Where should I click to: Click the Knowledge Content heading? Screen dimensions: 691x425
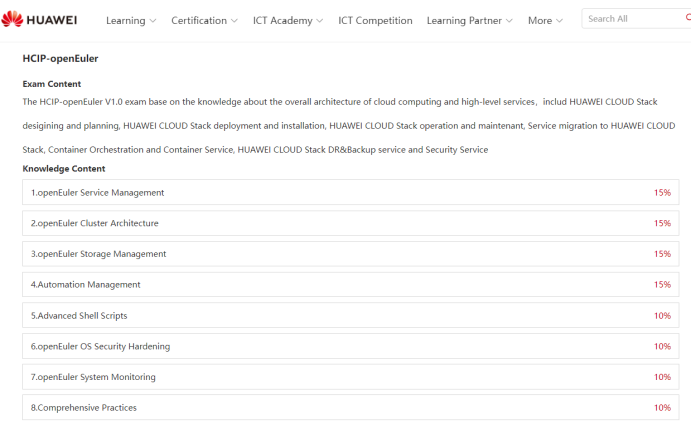point(64,168)
